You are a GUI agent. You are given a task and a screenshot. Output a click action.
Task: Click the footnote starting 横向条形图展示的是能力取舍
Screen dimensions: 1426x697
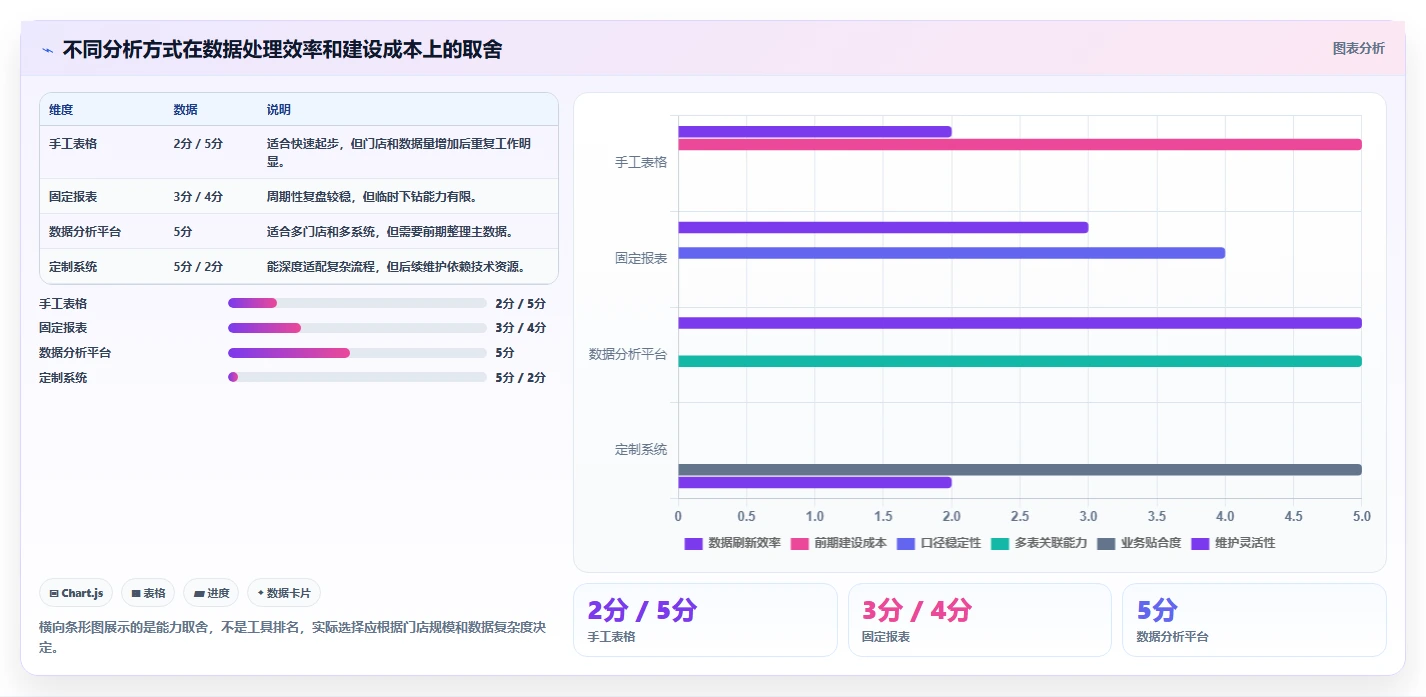293,637
